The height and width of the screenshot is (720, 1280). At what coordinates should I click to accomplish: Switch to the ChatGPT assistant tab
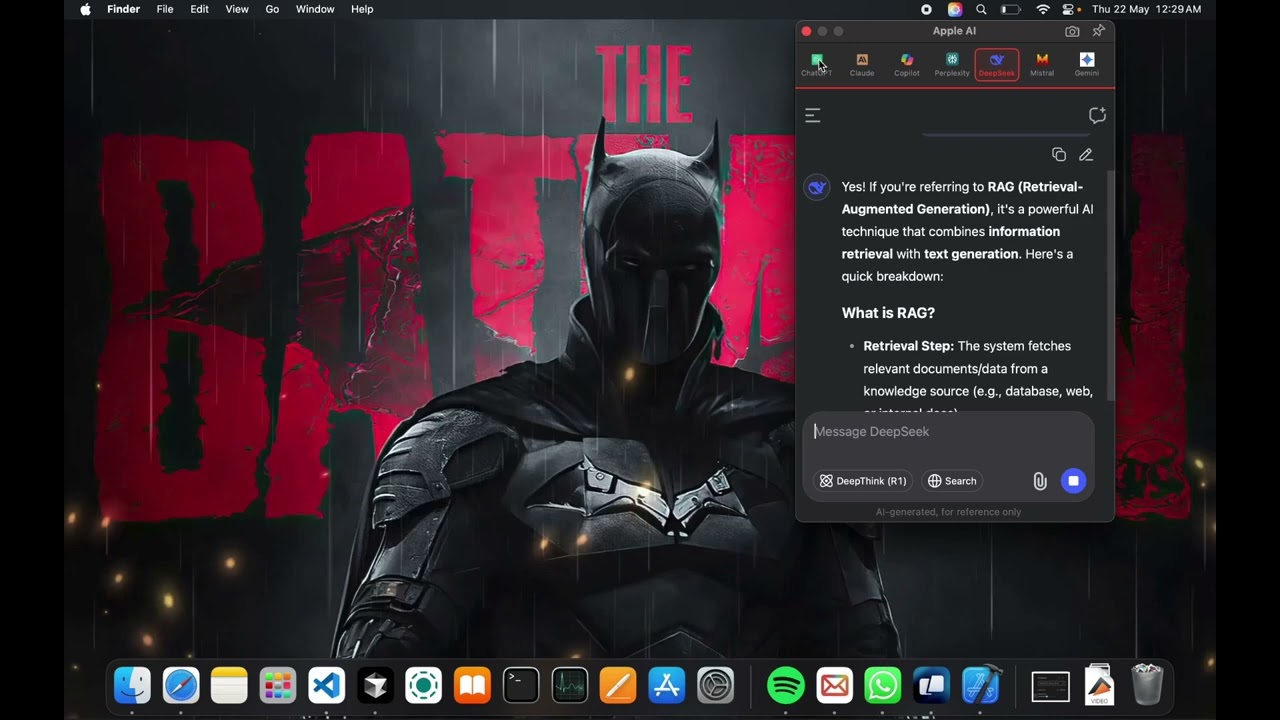817,65
